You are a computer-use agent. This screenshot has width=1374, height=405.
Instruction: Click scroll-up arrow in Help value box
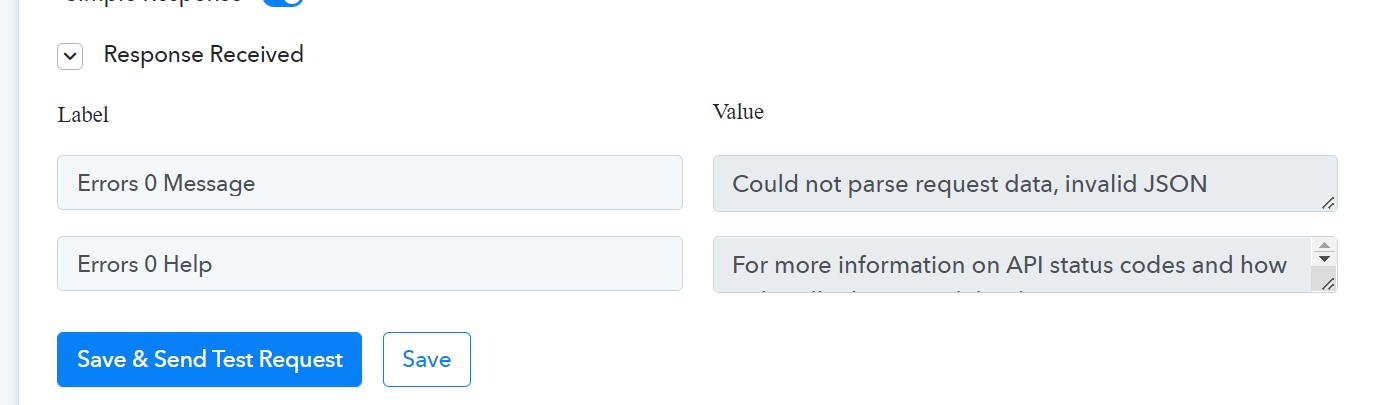pos(1325,246)
